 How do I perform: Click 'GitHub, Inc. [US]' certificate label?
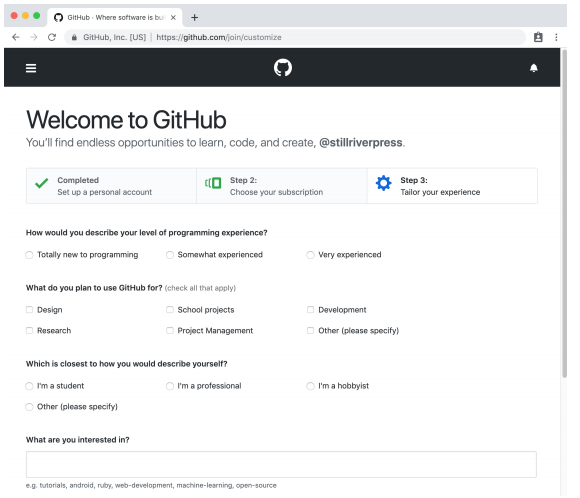coord(116,38)
